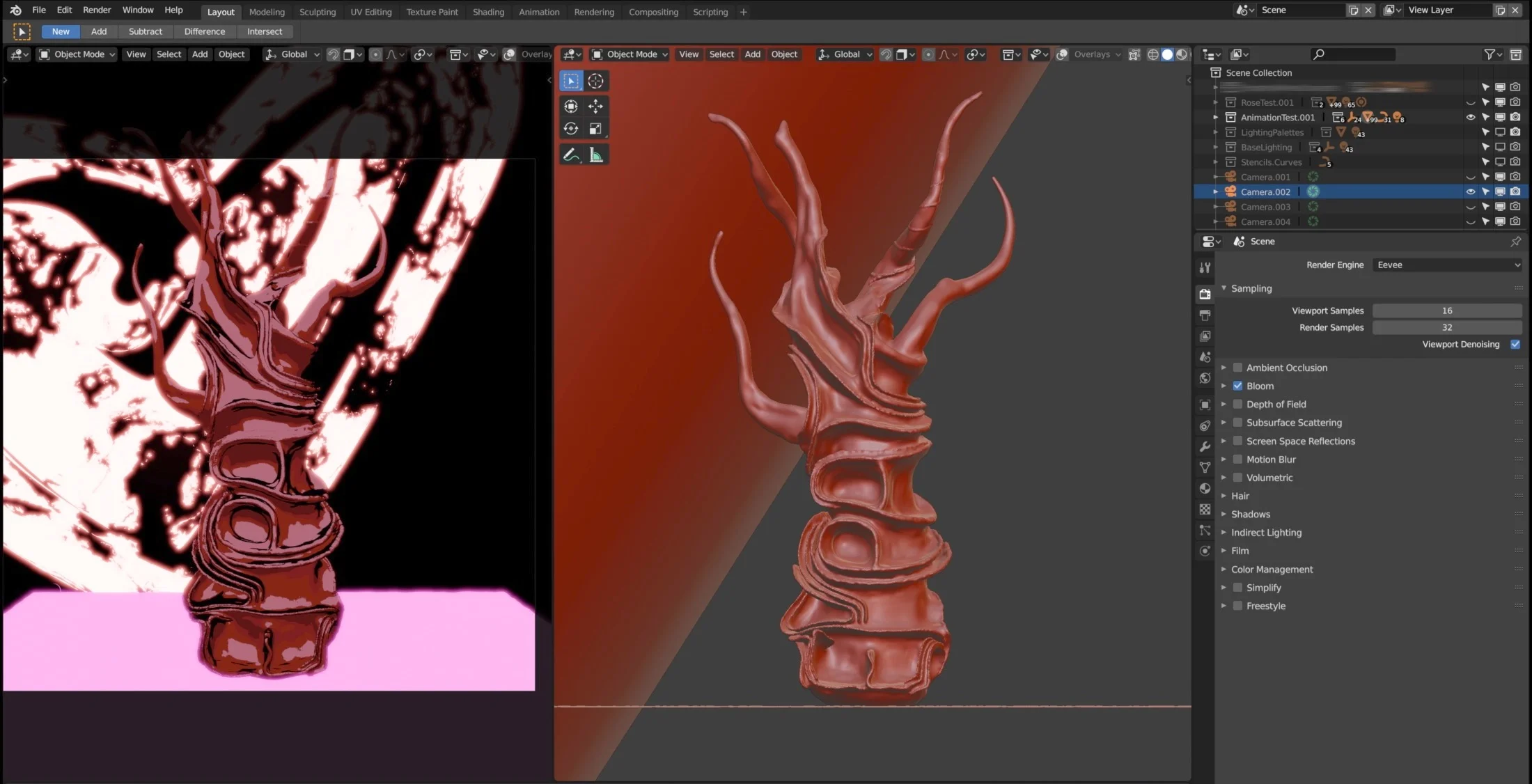This screenshot has height=784, width=1532.
Task: Open the Render menu
Action: click(x=97, y=10)
